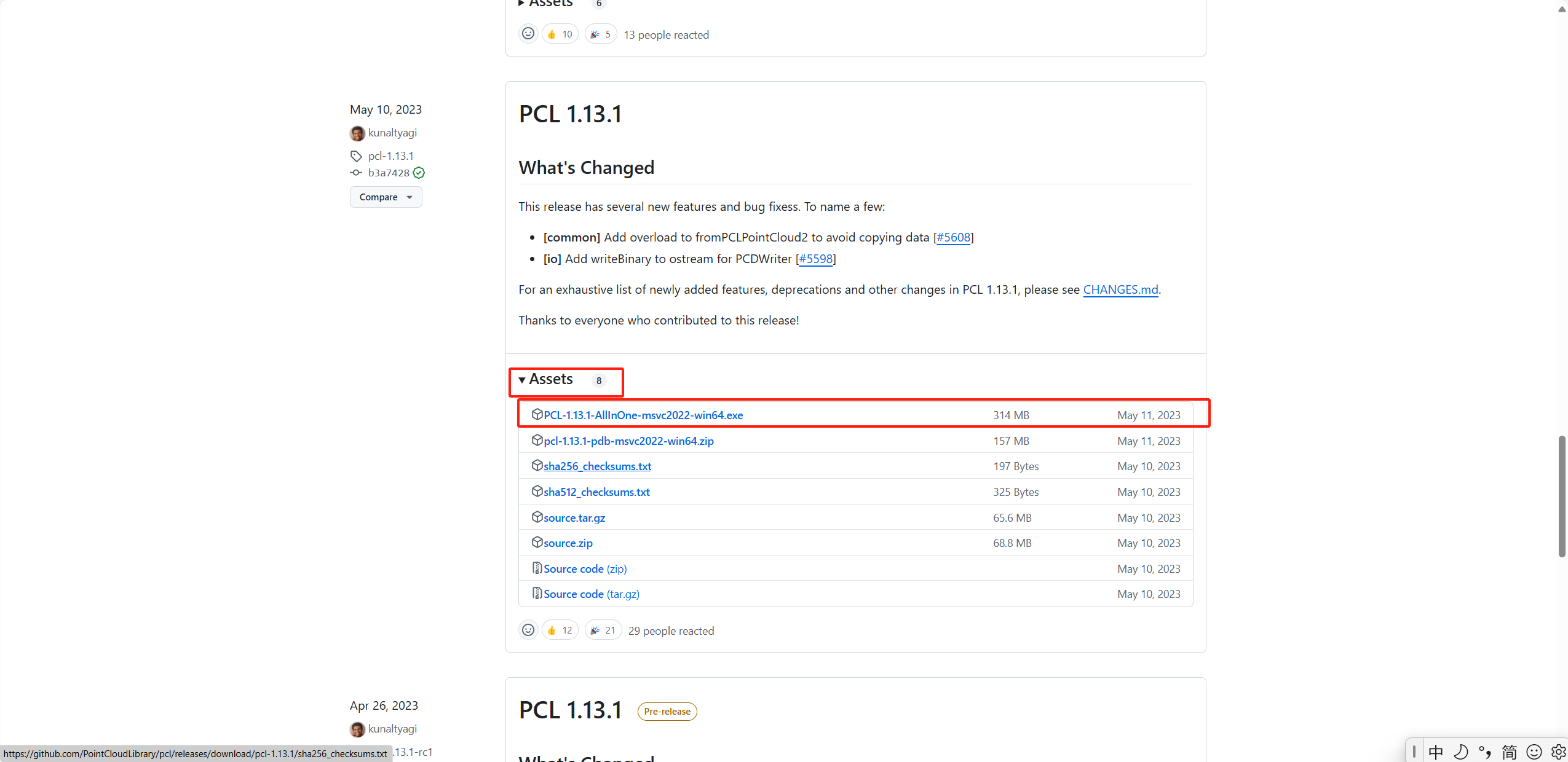
Task: Open pull request #5608 link
Action: [953, 237]
